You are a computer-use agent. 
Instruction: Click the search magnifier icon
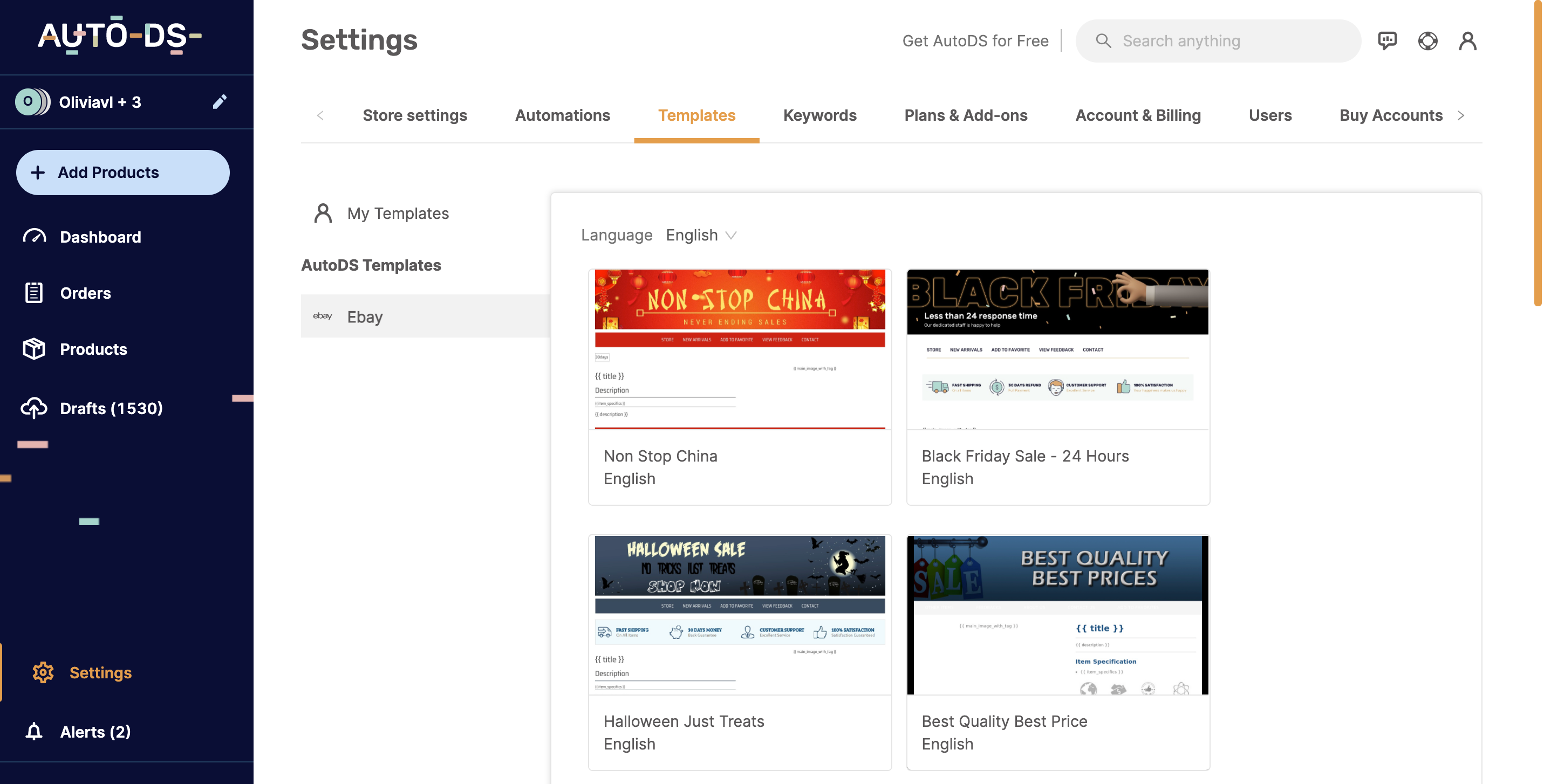click(1103, 41)
